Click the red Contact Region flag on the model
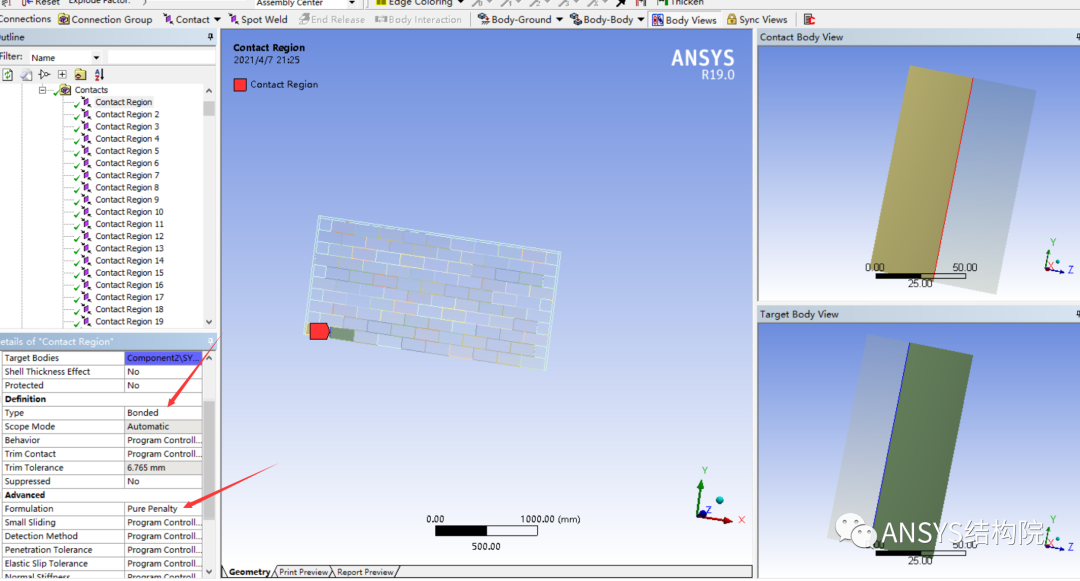1080x581 pixels. point(319,331)
